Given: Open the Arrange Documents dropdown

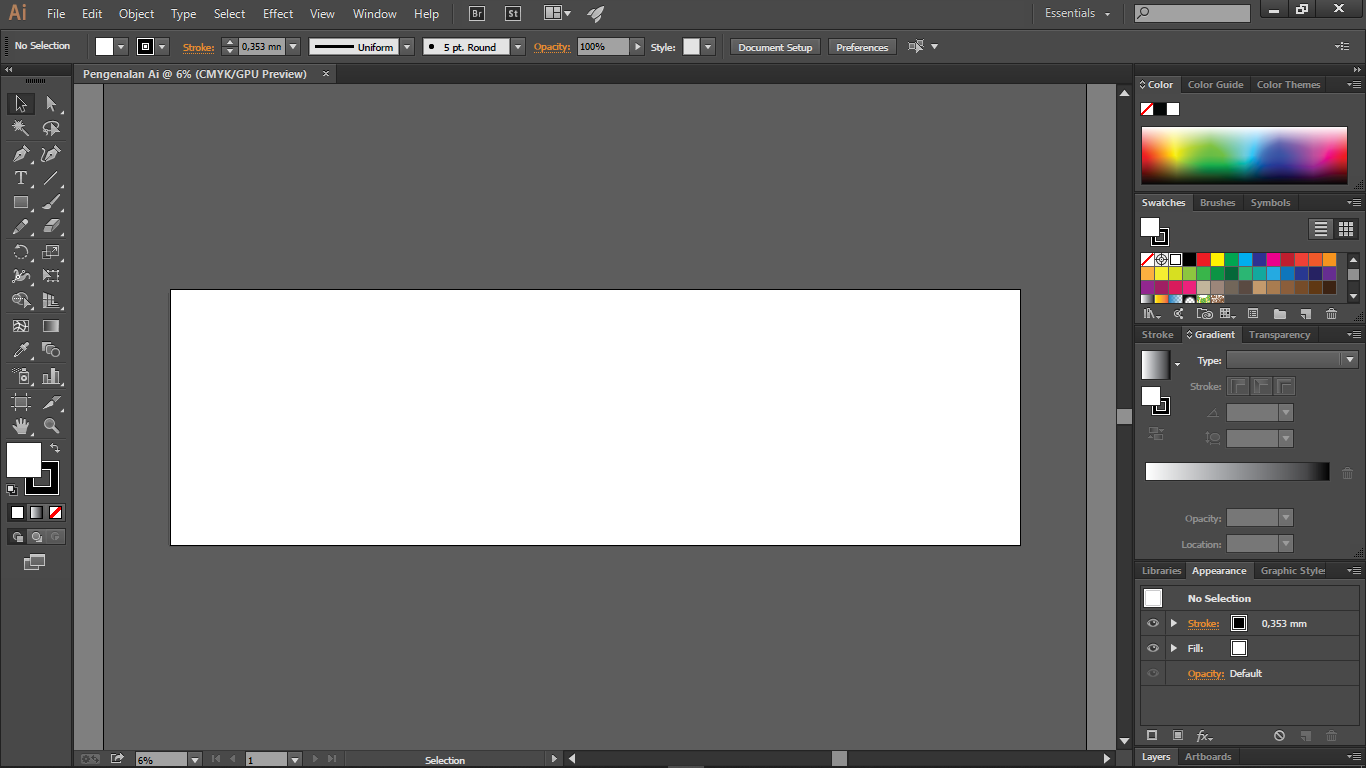Looking at the screenshot, I should click(558, 14).
